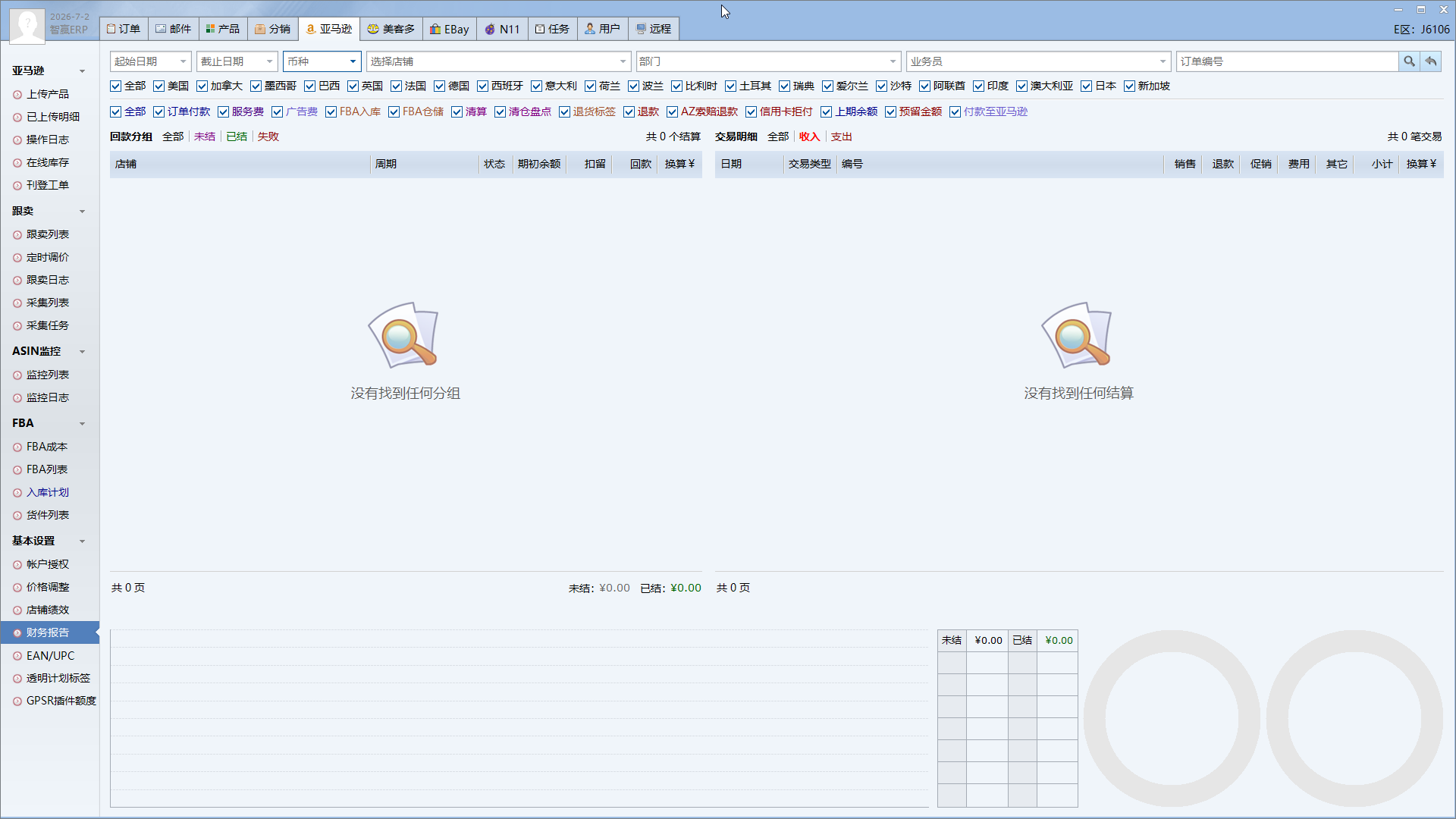The height and width of the screenshot is (819, 1456).
Task: Open the 选择店铺 store dropdown
Action: [x=623, y=61]
